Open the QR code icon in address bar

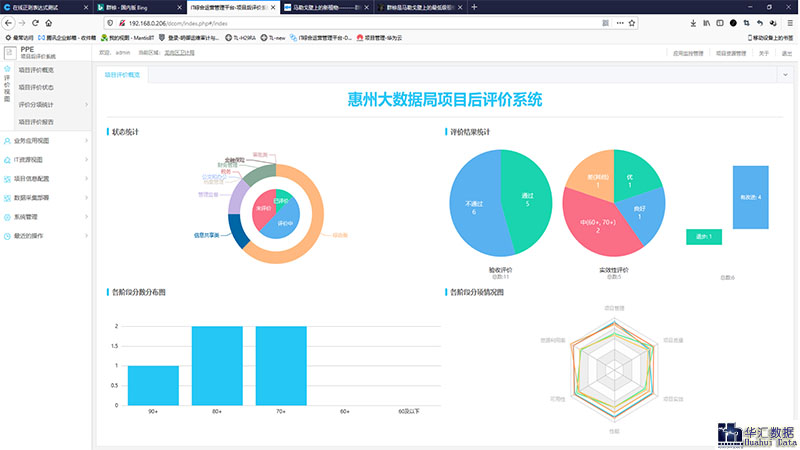605,23
